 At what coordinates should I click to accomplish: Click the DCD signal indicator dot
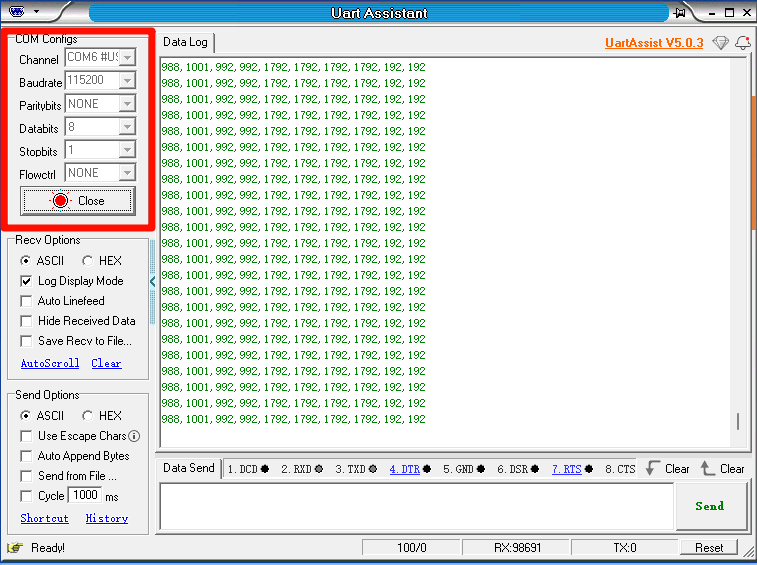click(x=265, y=469)
